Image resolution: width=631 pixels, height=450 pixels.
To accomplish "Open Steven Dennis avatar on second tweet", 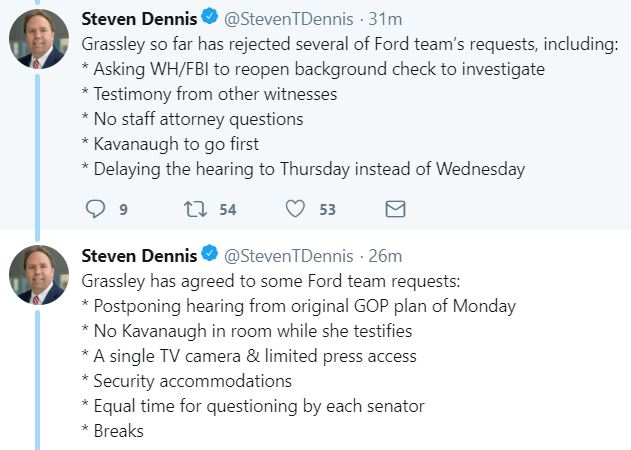I will [x=39, y=276].
